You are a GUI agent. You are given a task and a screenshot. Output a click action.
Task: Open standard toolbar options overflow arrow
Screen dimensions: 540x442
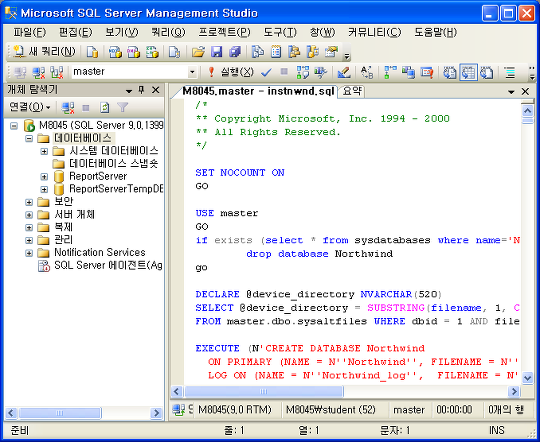click(x=346, y=55)
